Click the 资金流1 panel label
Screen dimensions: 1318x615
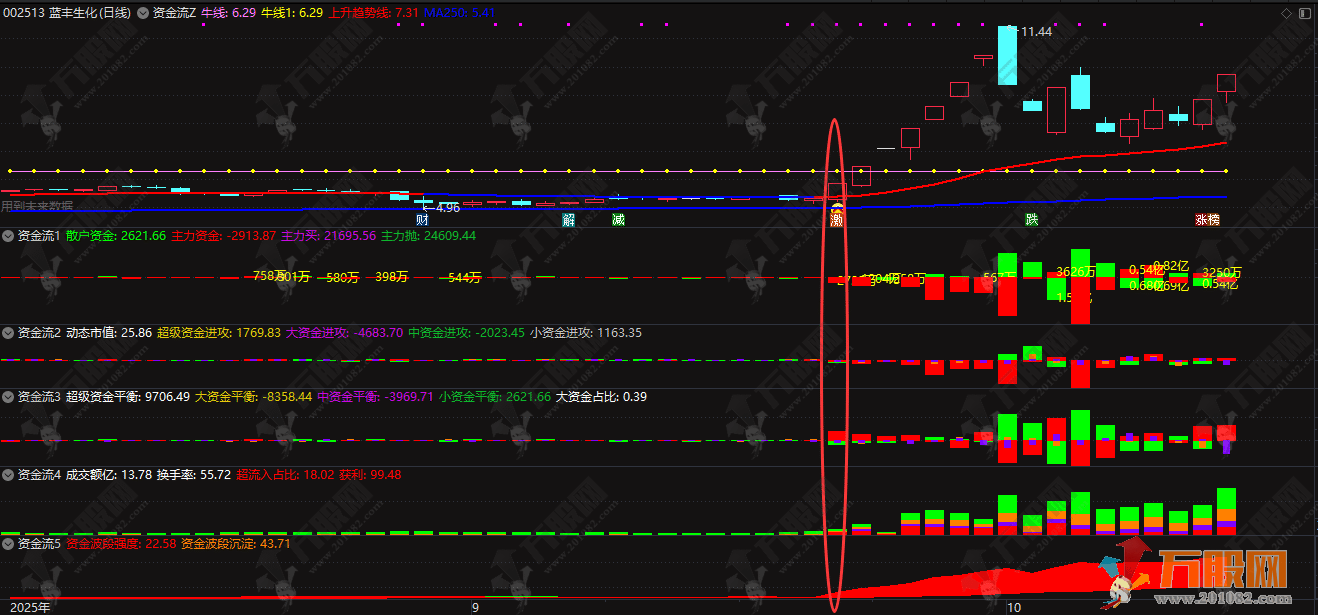coord(39,236)
